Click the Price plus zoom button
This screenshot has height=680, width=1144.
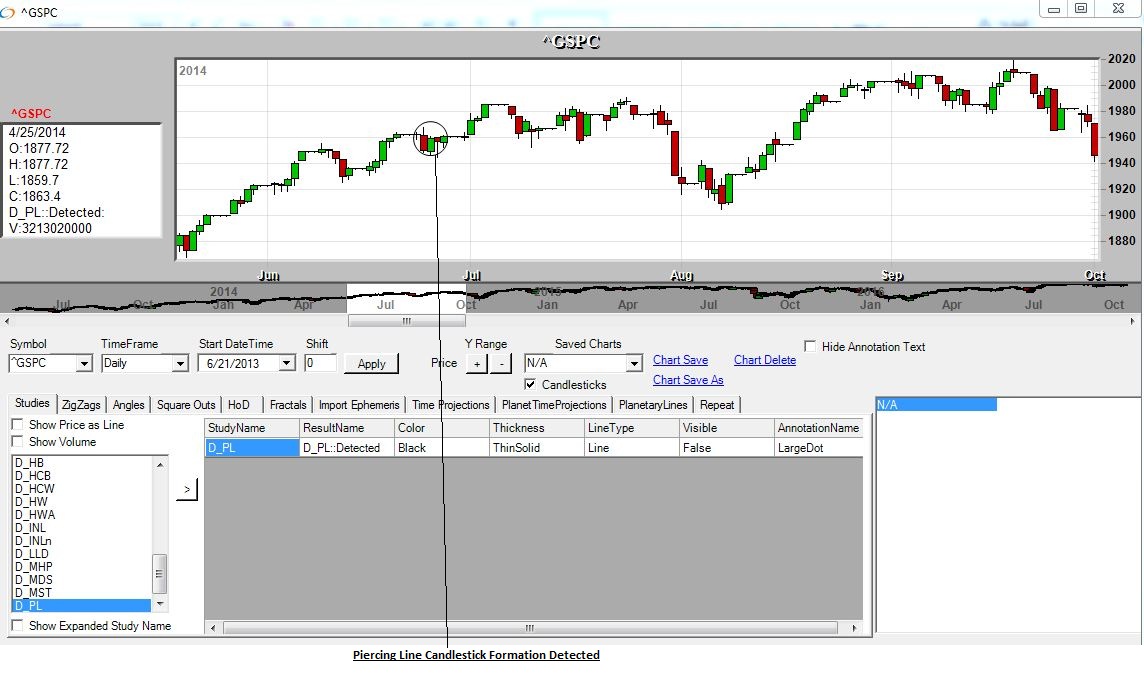477,364
